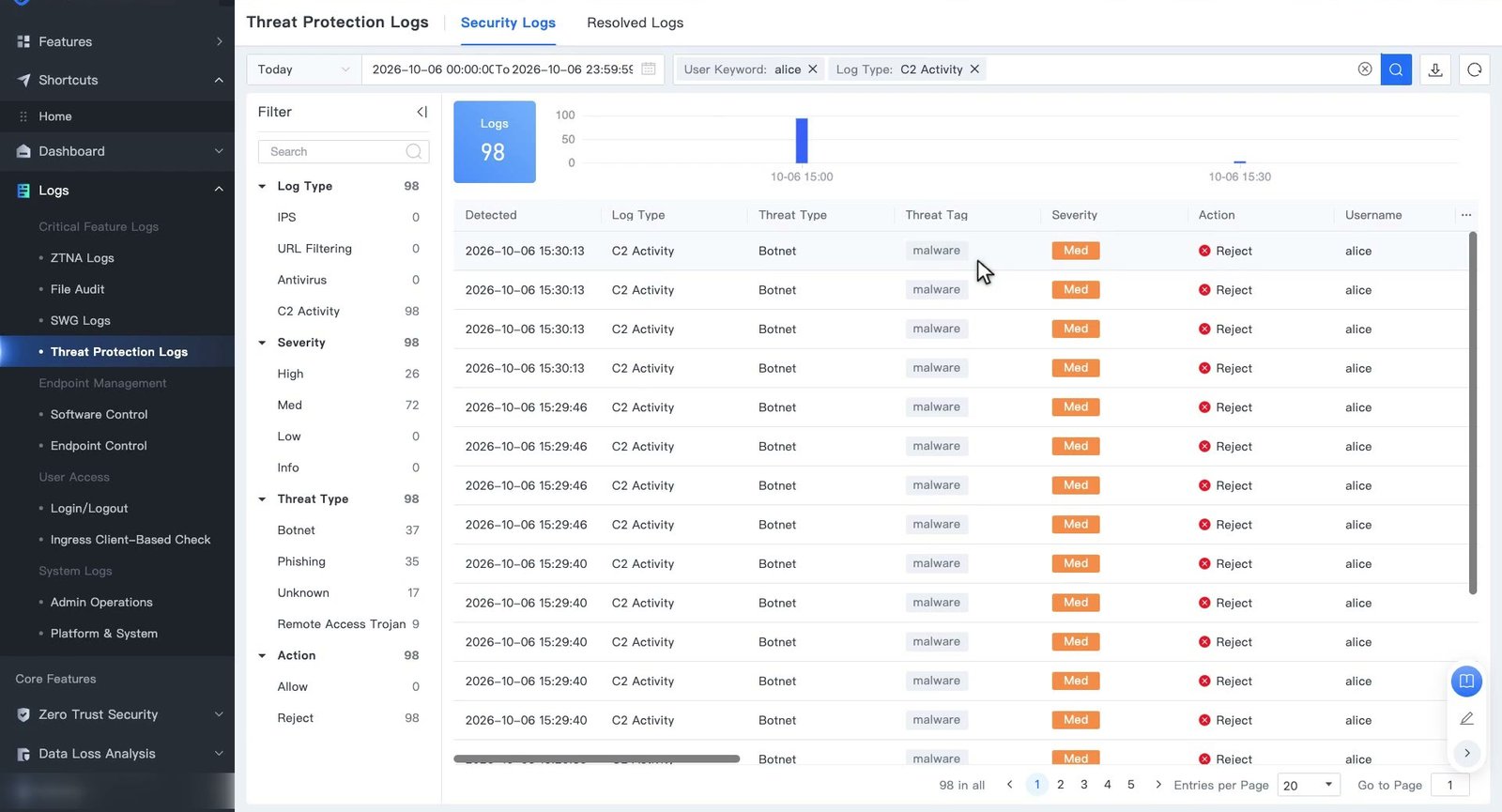Click the Data Loss Analysis icon
Viewport: 1502px width, 812px height.
point(23,754)
